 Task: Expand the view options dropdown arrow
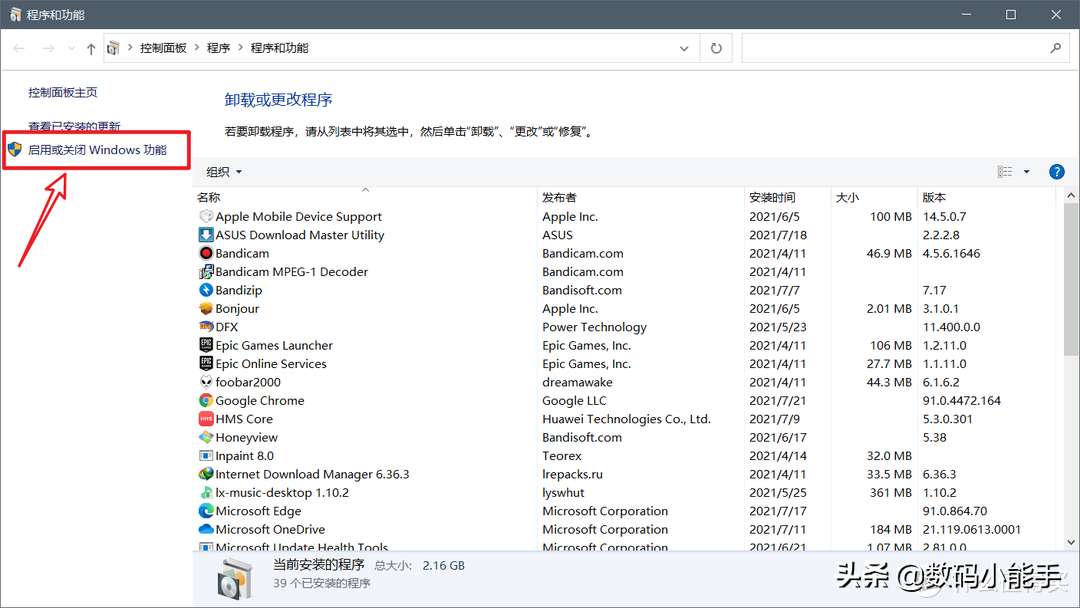(1026, 172)
